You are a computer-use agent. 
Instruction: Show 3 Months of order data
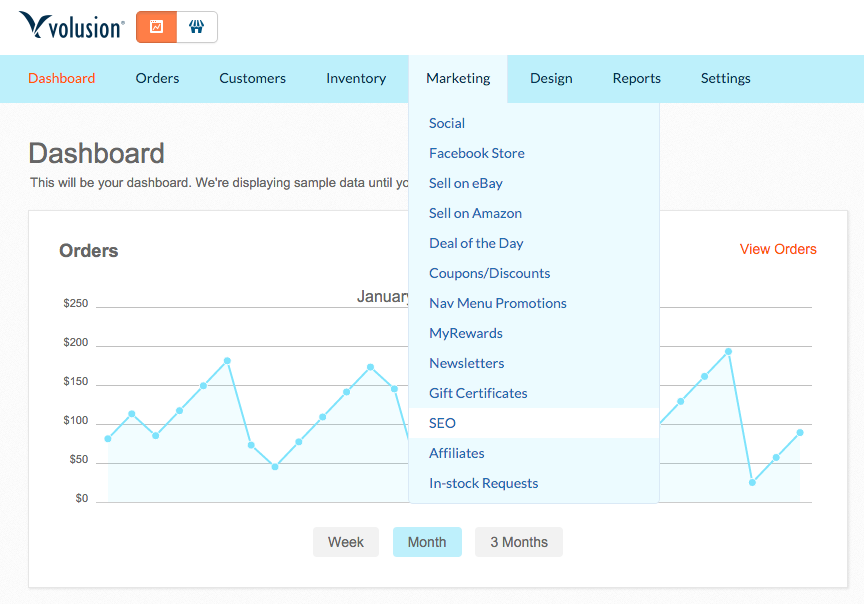point(519,542)
